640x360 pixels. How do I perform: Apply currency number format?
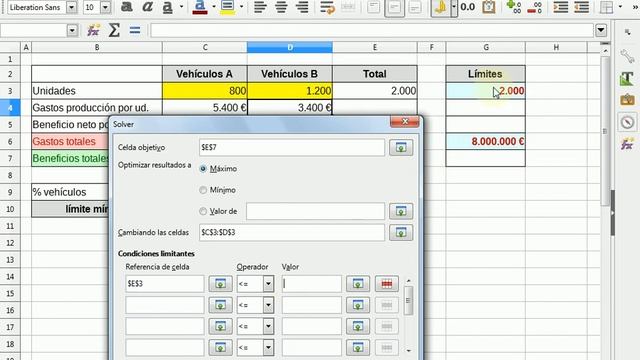pos(440,7)
